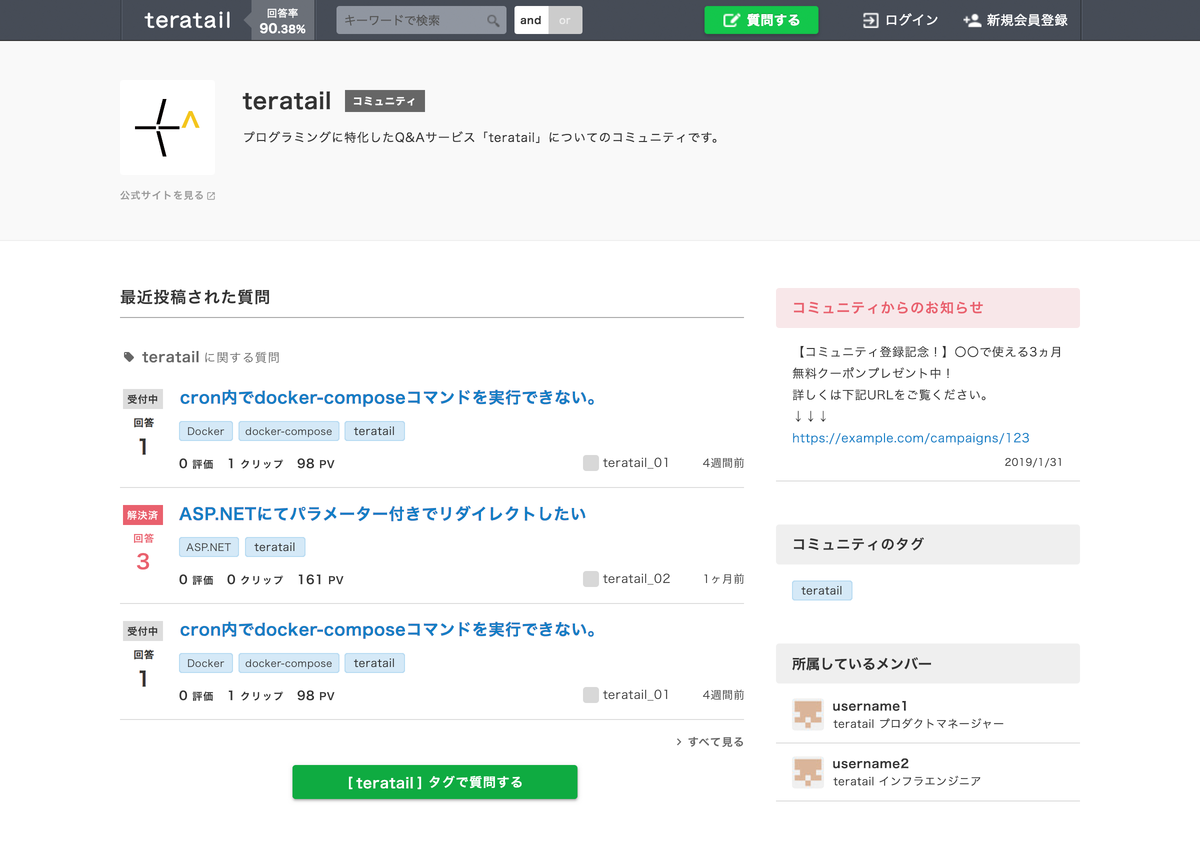Select the 'or' search mode

(x=565, y=20)
